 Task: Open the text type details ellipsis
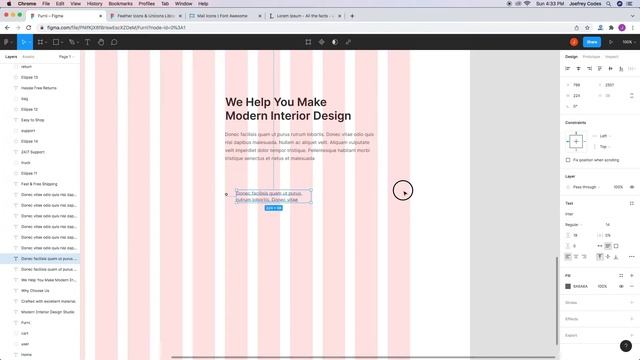point(632,257)
